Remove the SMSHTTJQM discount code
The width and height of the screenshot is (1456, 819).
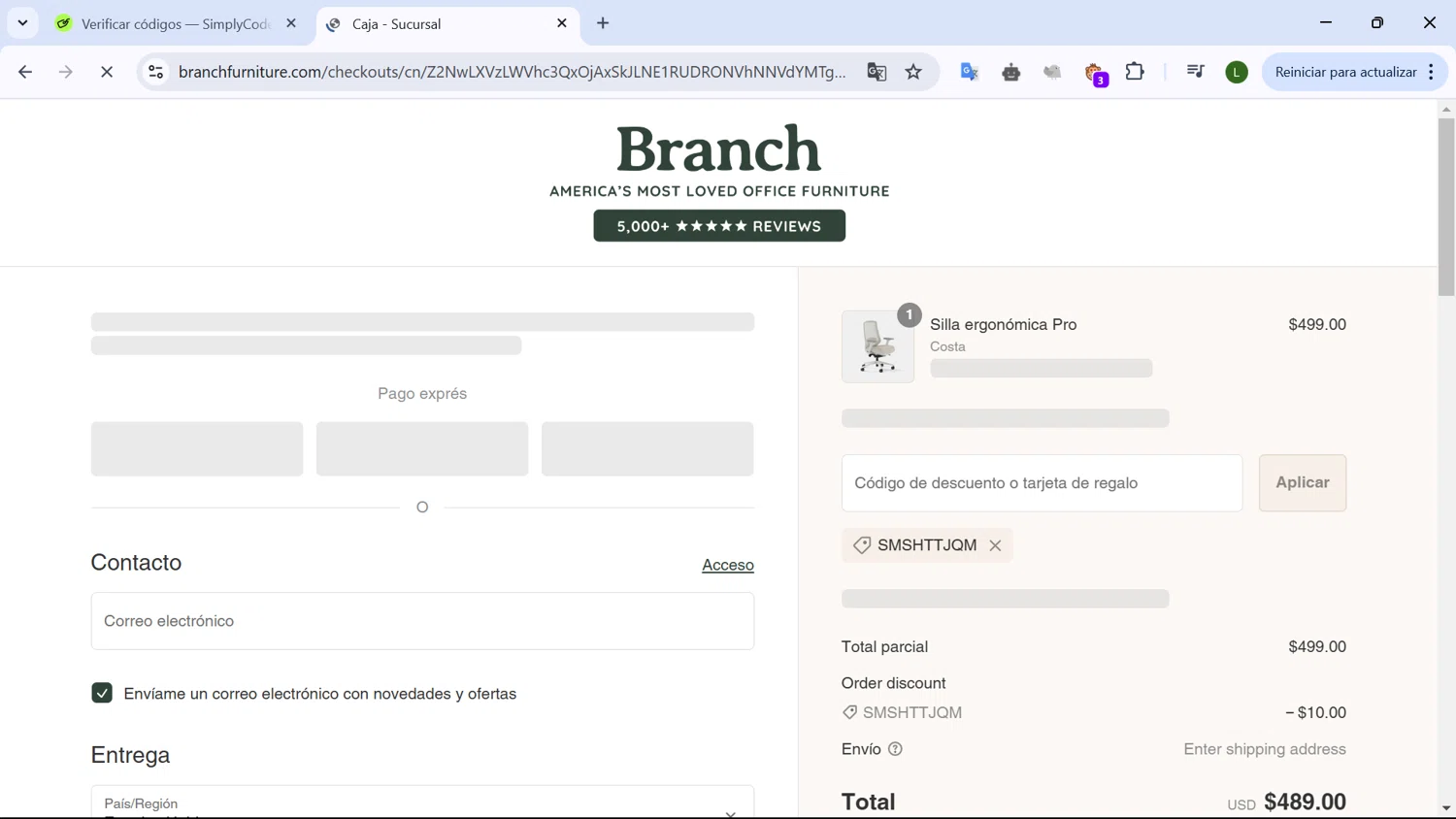pyautogui.click(x=995, y=545)
